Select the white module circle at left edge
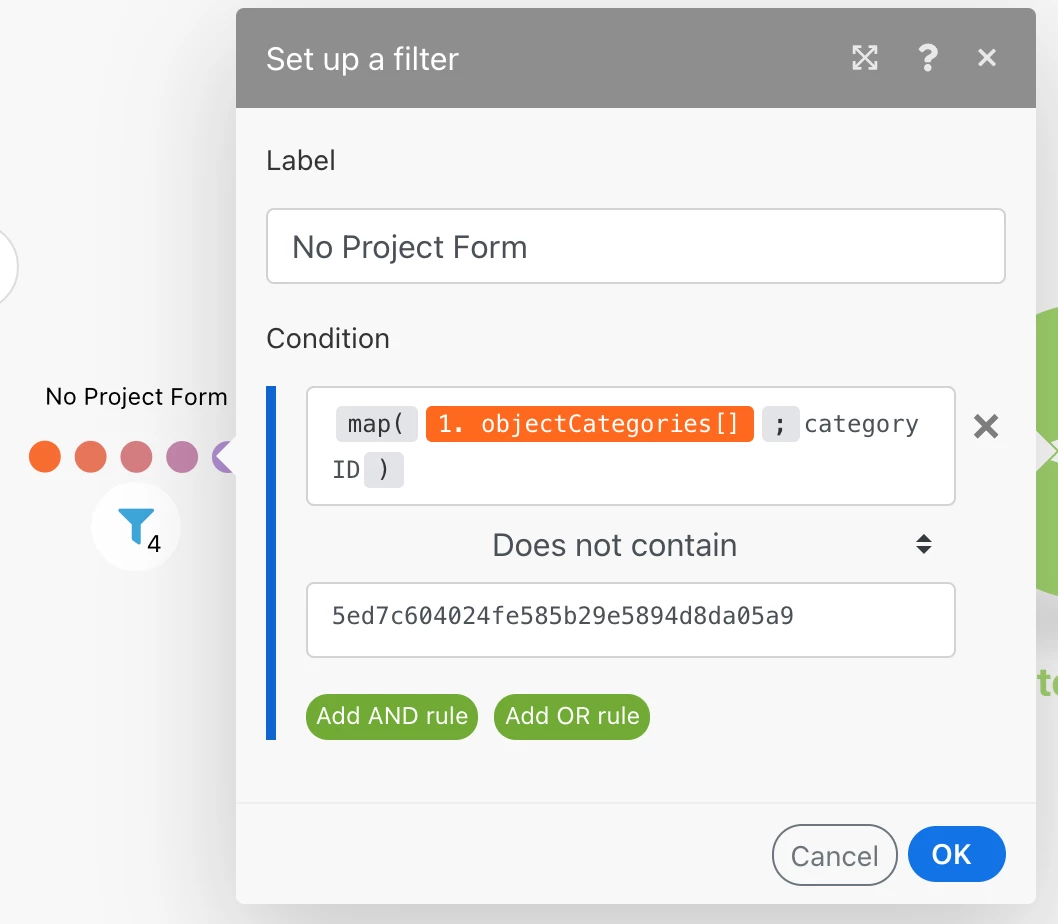The height and width of the screenshot is (924, 1058). [x=6, y=267]
